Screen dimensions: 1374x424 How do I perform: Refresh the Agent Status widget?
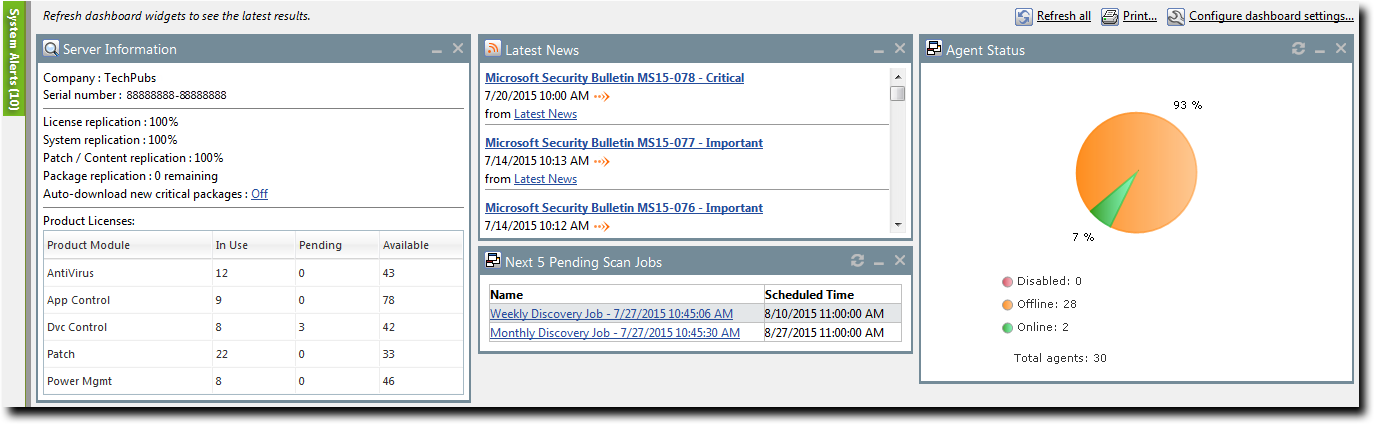1298,49
